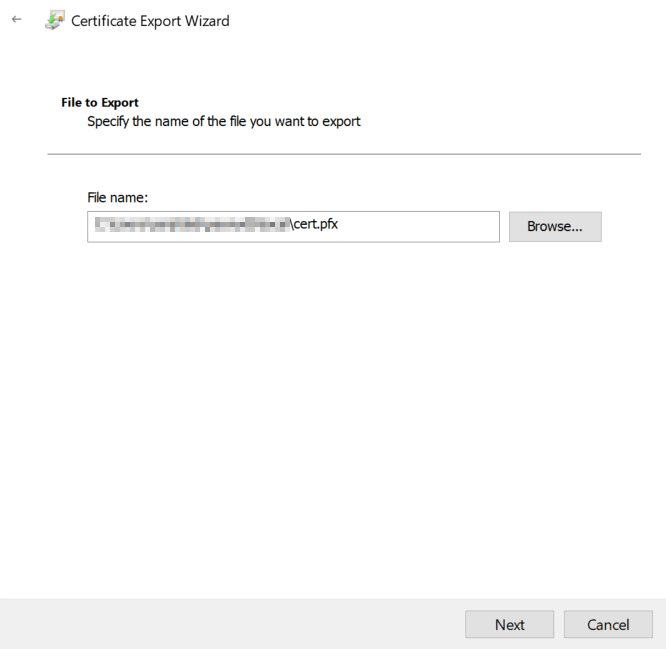Click the back arrow icon
The image size is (666, 649).
16,21
